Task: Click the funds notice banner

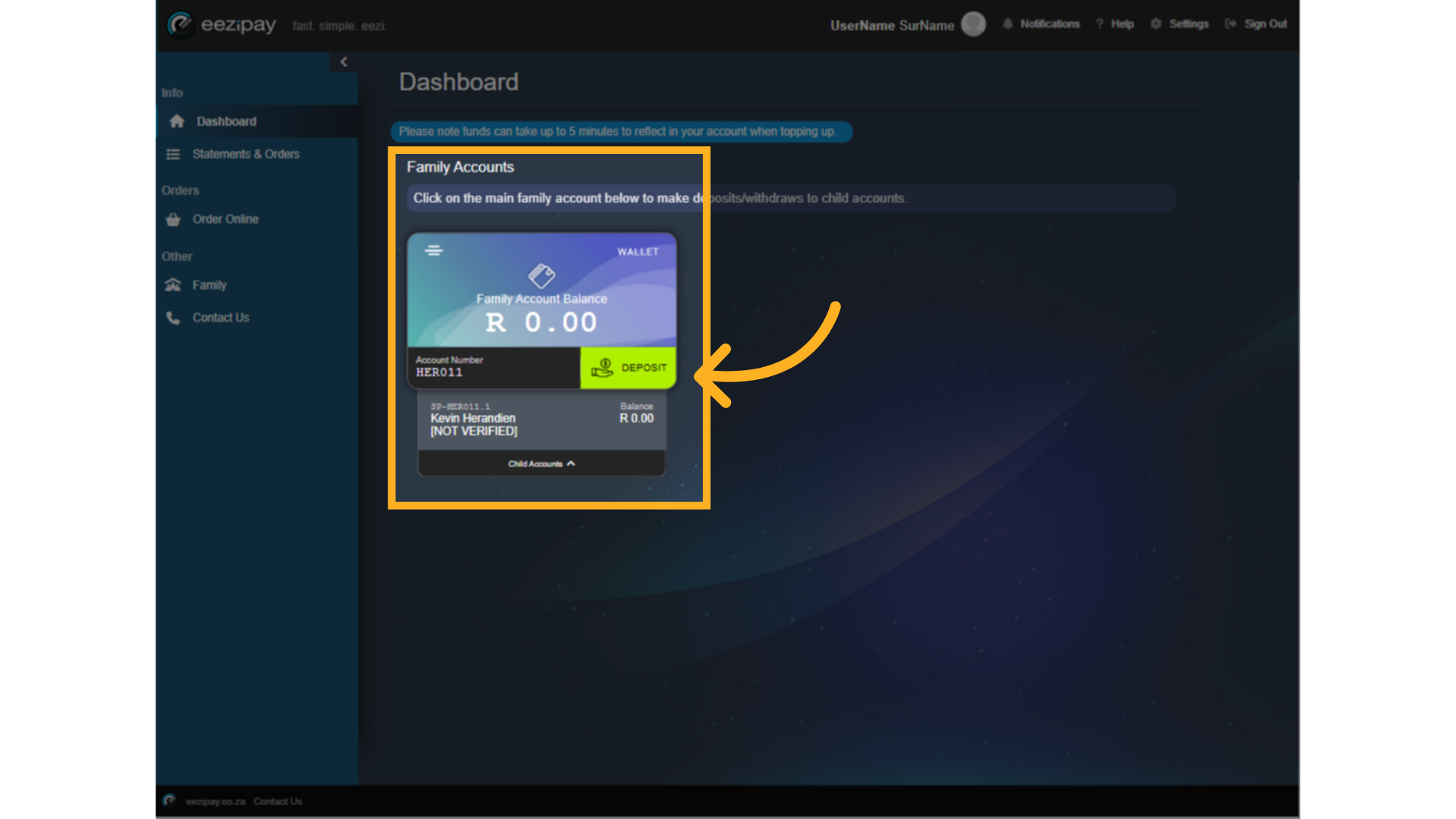Action: point(621,132)
